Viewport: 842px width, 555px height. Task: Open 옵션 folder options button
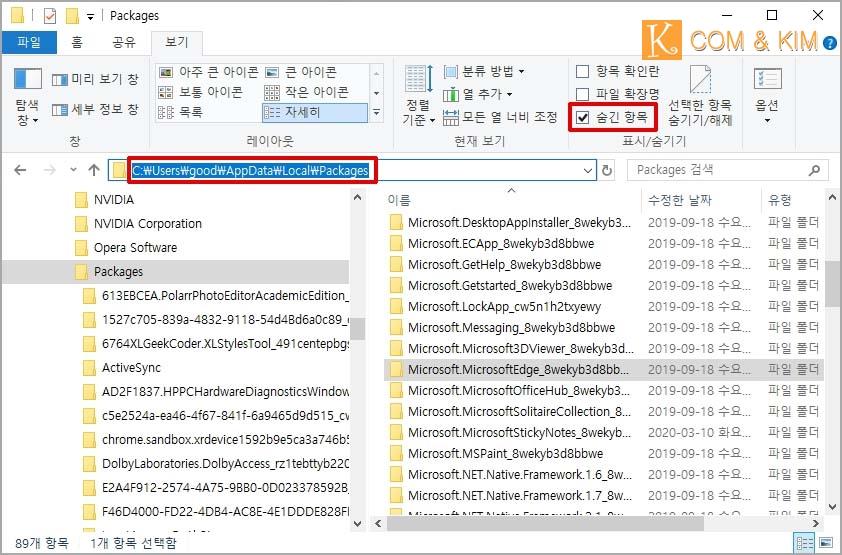coord(767,97)
